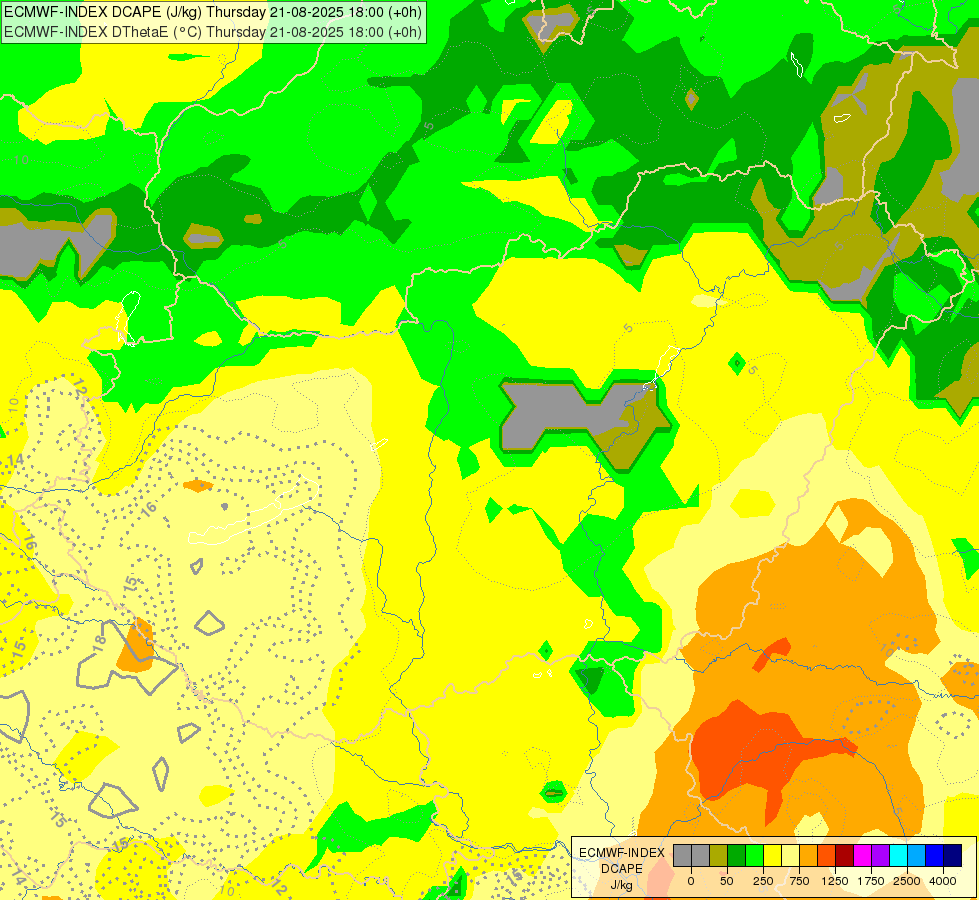Image resolution: width=979 pixels, height=900 pixels.
Task: Pick the cyan legend swatch
Action: [x=898, y=855]
